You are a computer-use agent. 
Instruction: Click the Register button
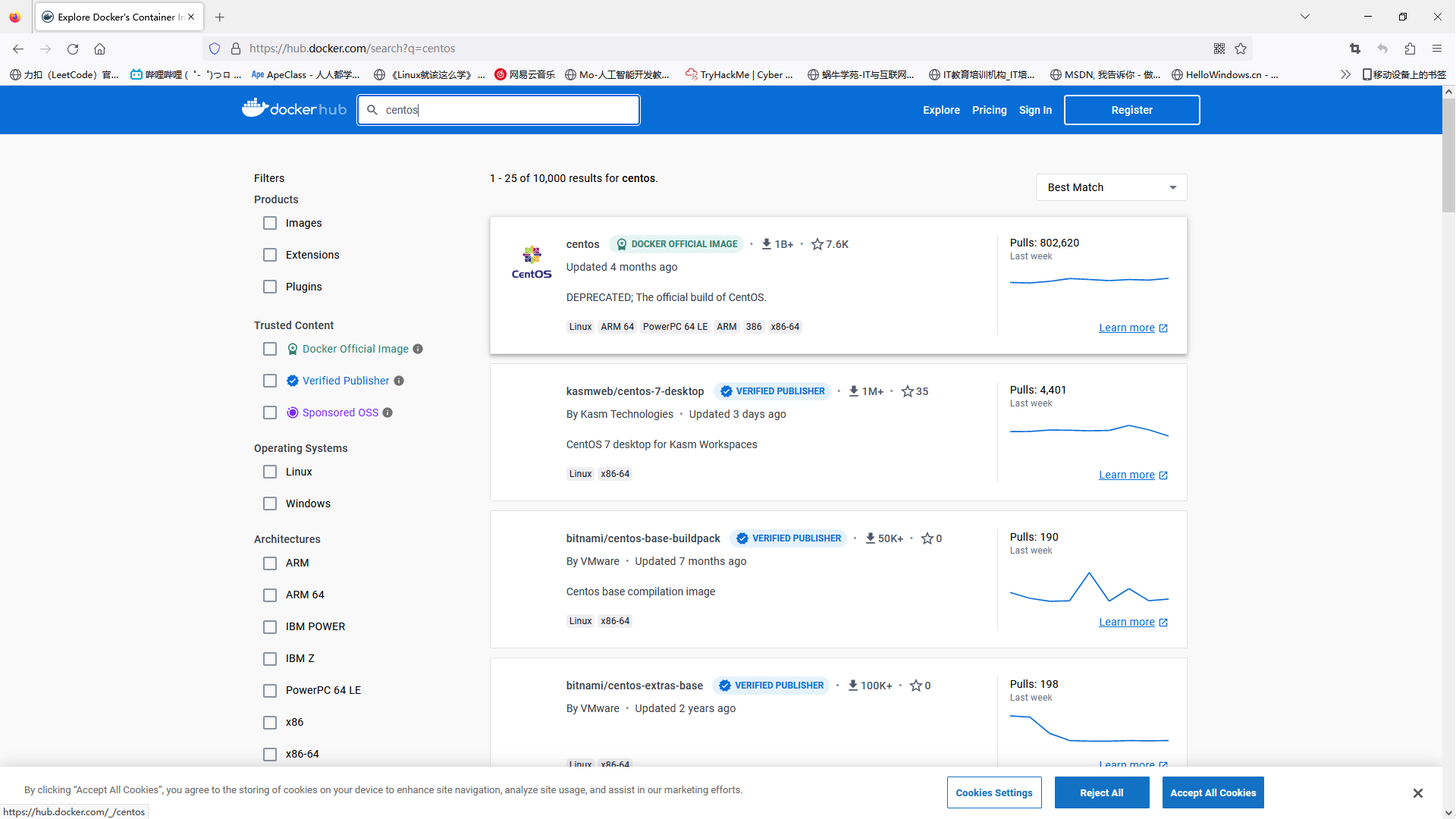[1131, 110]
